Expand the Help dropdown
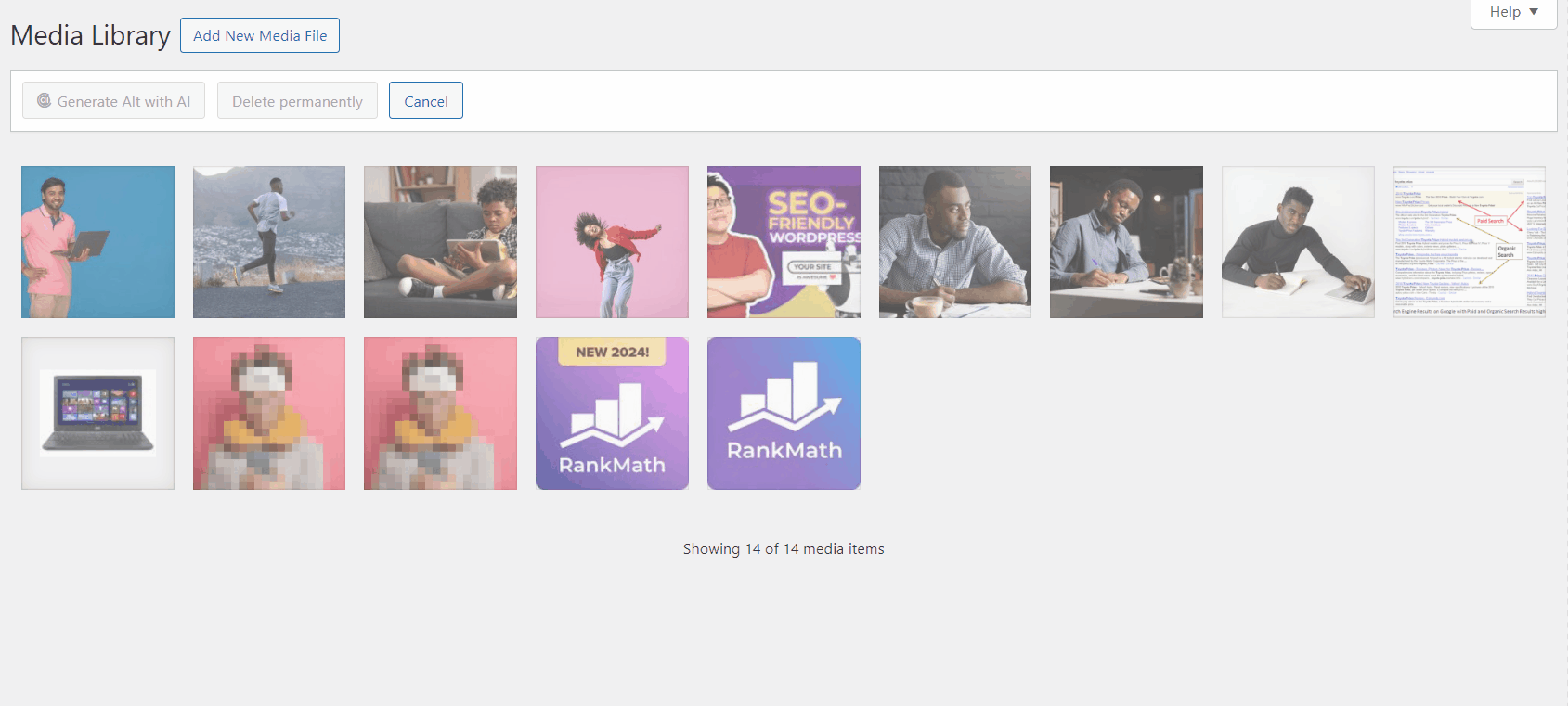 pyautogui.click(x=1514, y=12)
